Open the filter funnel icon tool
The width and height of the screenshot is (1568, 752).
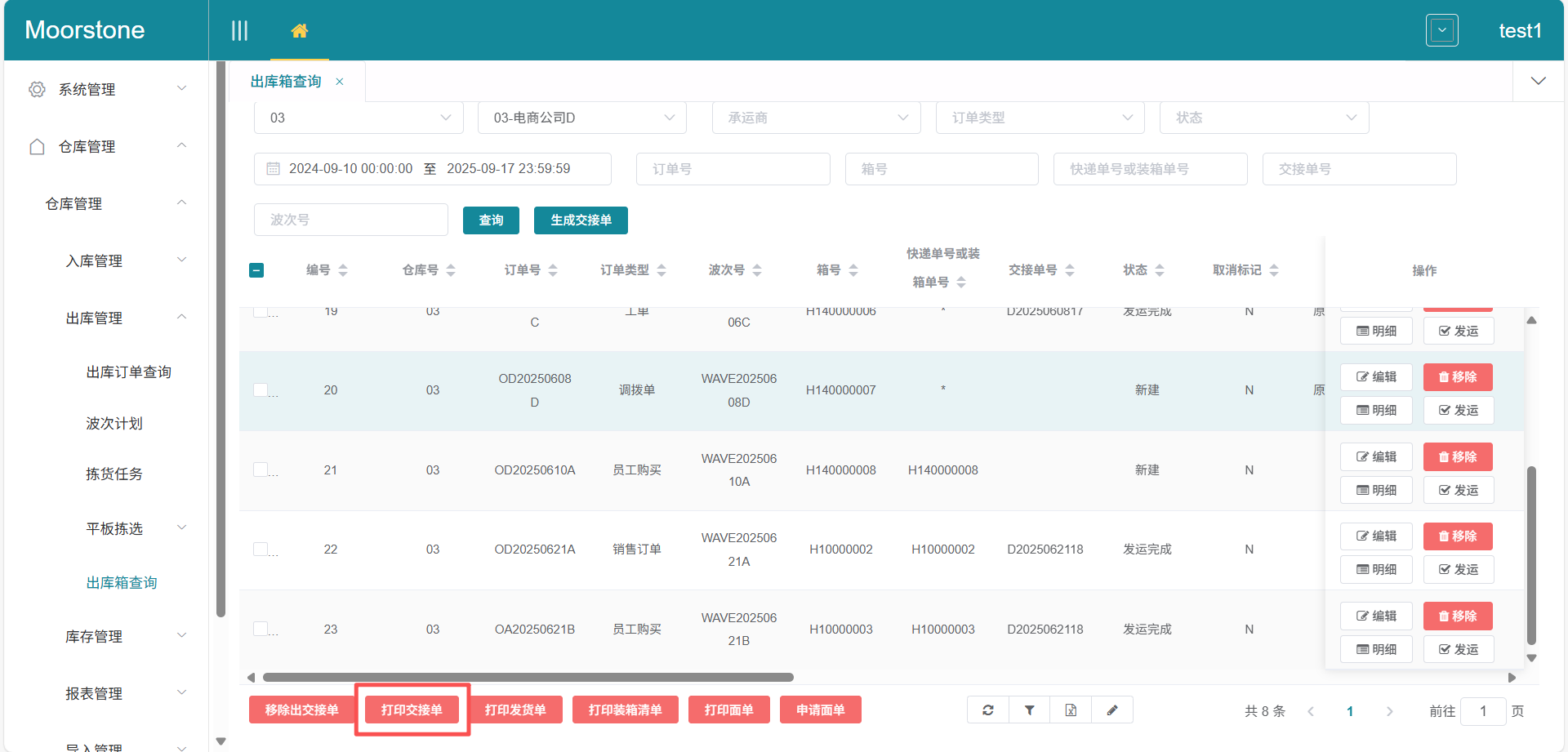(x=1030, y=710)
